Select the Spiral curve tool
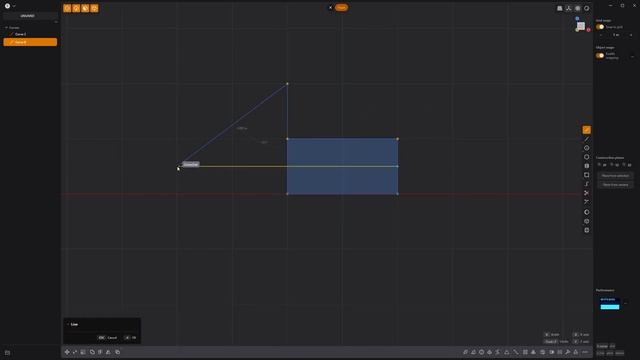 (587, 184)
